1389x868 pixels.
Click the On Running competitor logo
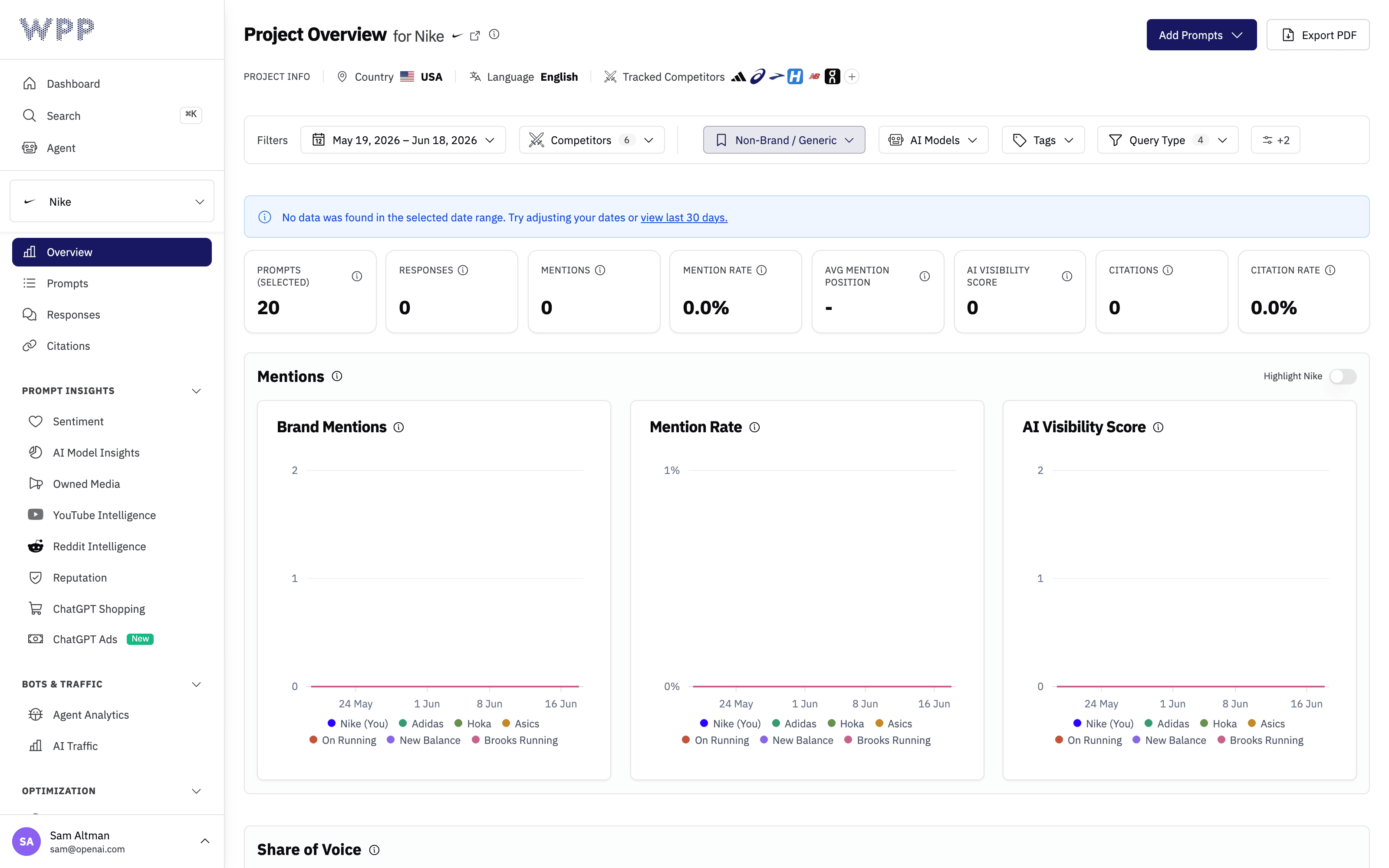[x=832, y=76]
